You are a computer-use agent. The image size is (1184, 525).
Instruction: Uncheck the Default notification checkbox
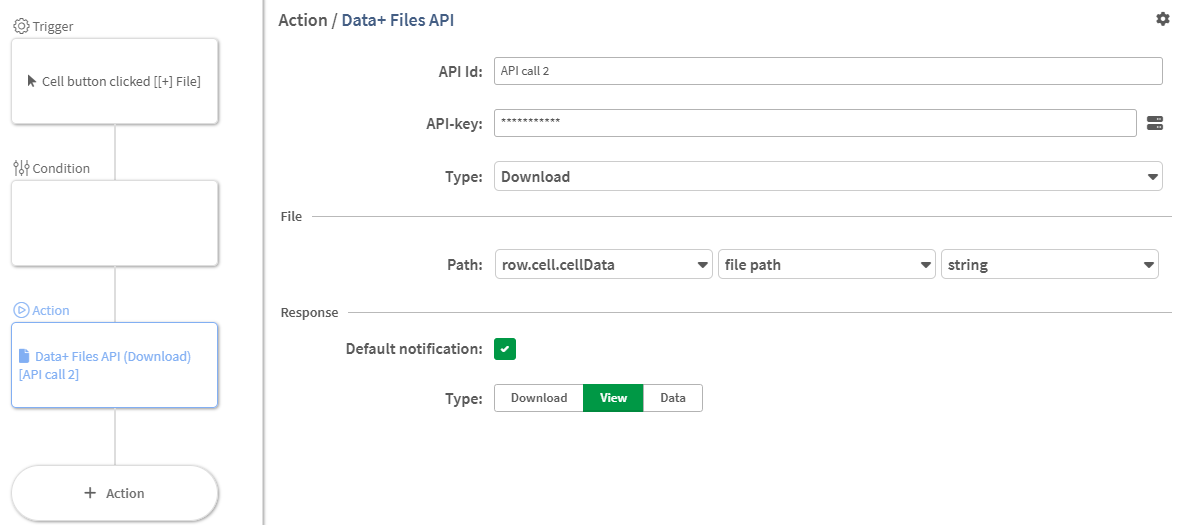(505, 349)
